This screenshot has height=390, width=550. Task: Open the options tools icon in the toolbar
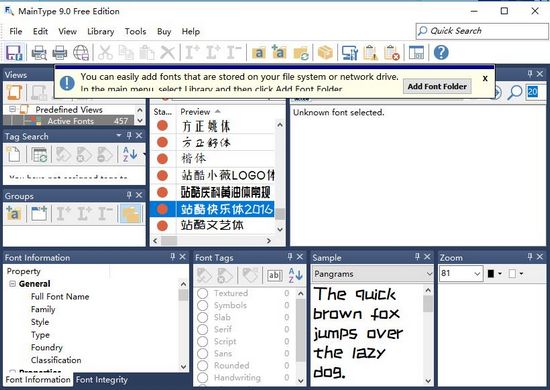coord(350,53)
